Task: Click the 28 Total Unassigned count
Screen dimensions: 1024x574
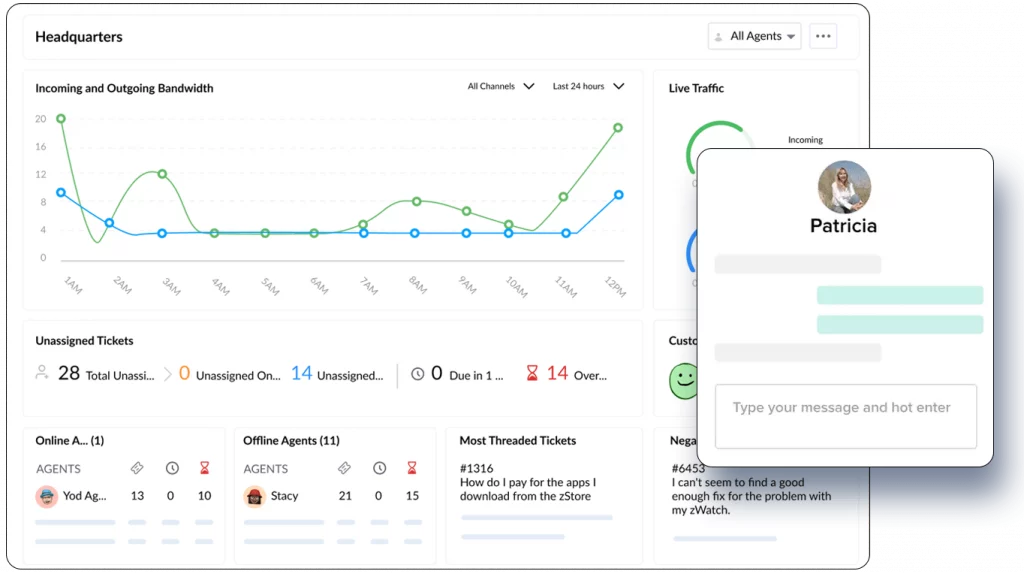Action: [x=68, y=374]
